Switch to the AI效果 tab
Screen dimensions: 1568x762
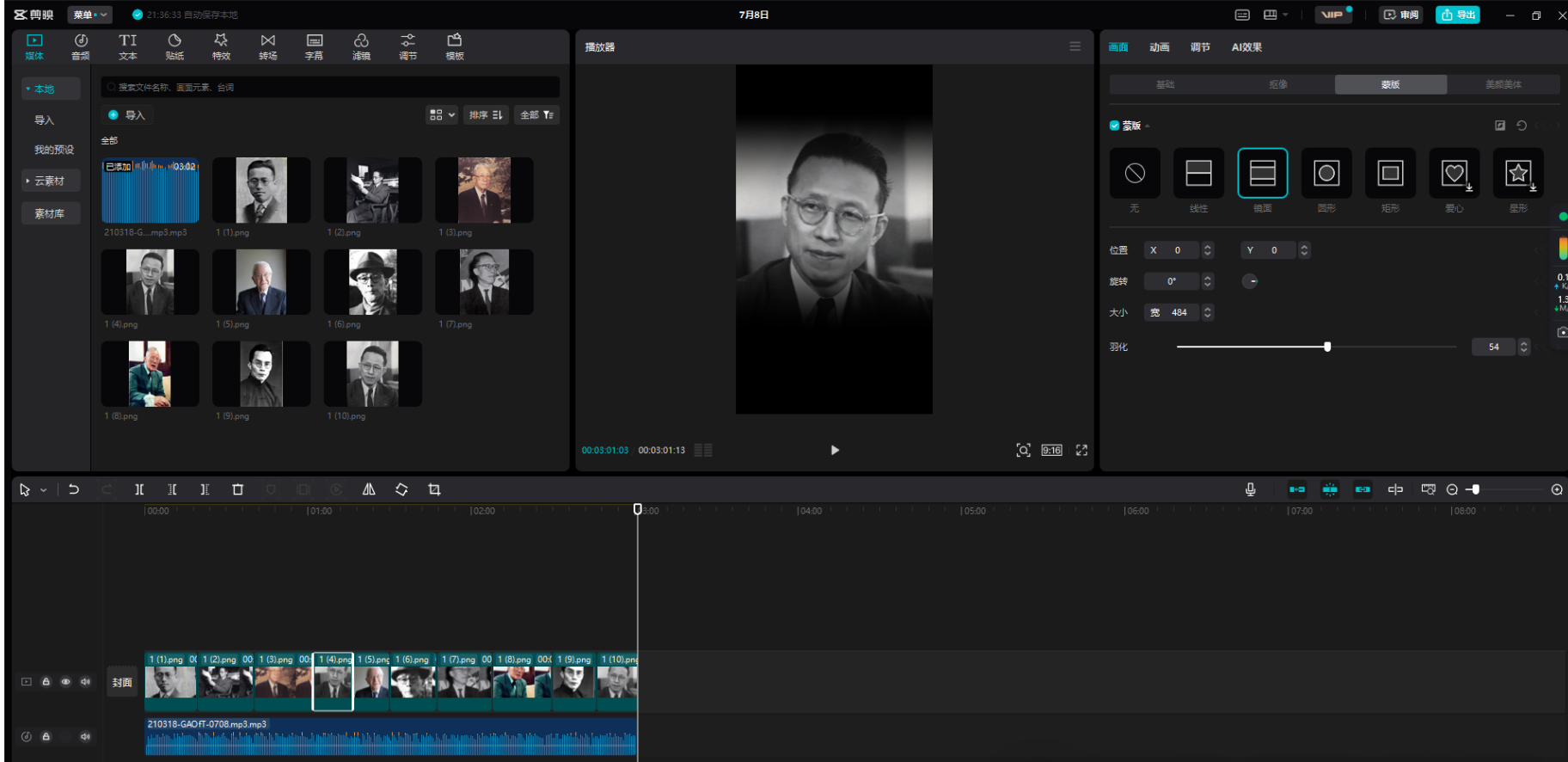tap(1246, 47)
